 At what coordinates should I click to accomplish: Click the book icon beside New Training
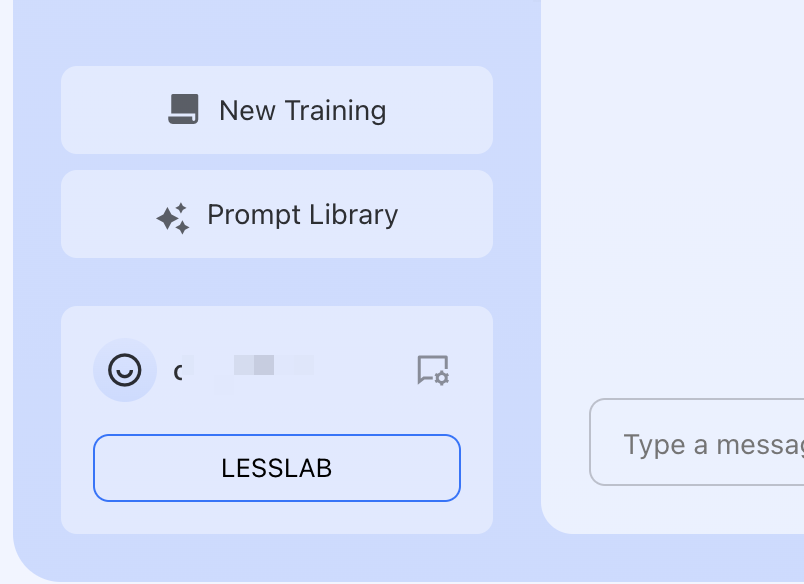tap(183, 110)
